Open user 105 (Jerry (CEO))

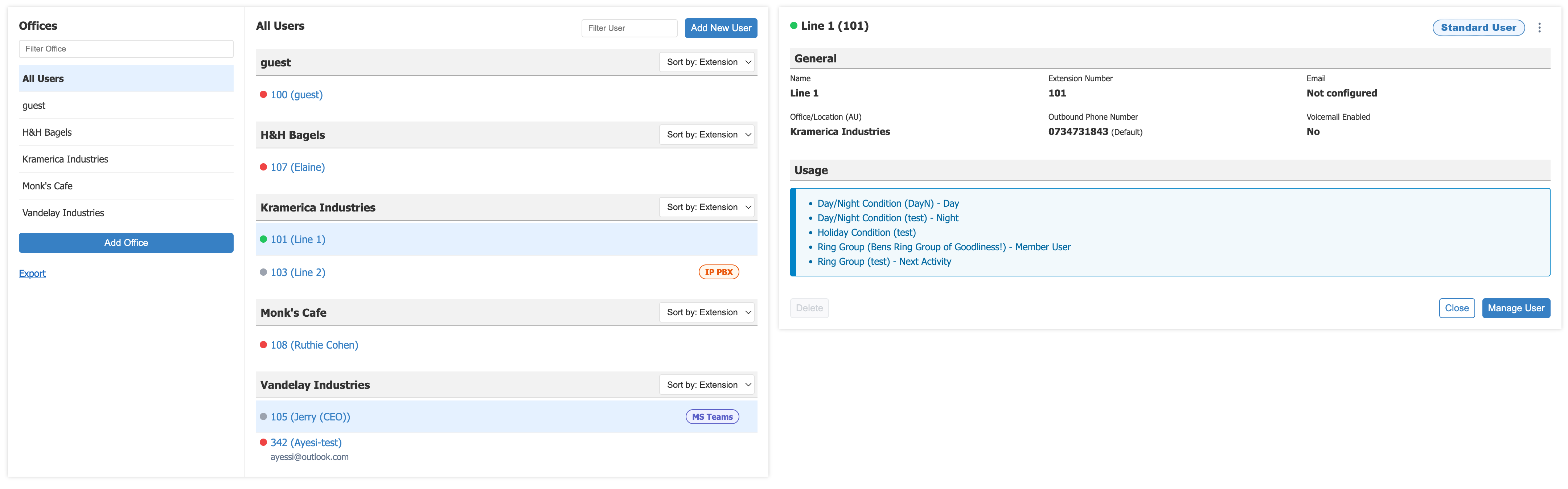coord(311,416)
